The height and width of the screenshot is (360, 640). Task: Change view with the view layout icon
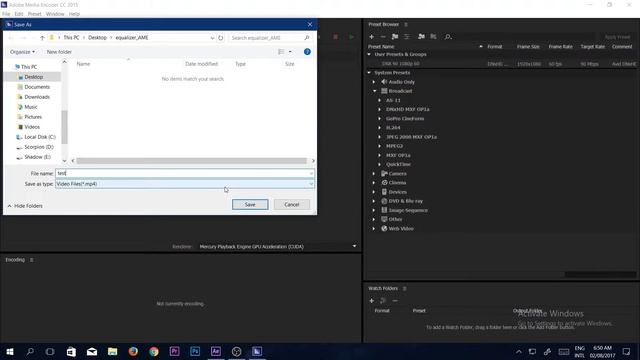pos(281,52)
